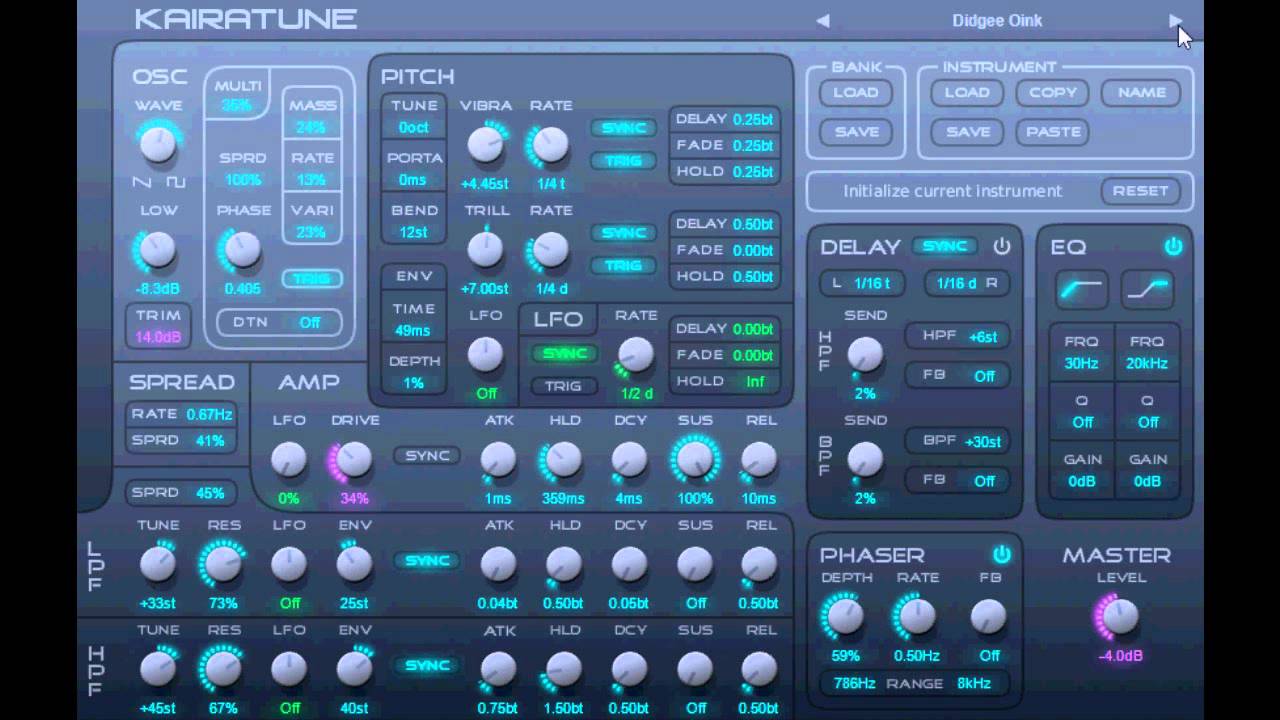The image size is (1280, 720).
Task: Select the ENV tab in Pitch
Action: click(414, 276)
